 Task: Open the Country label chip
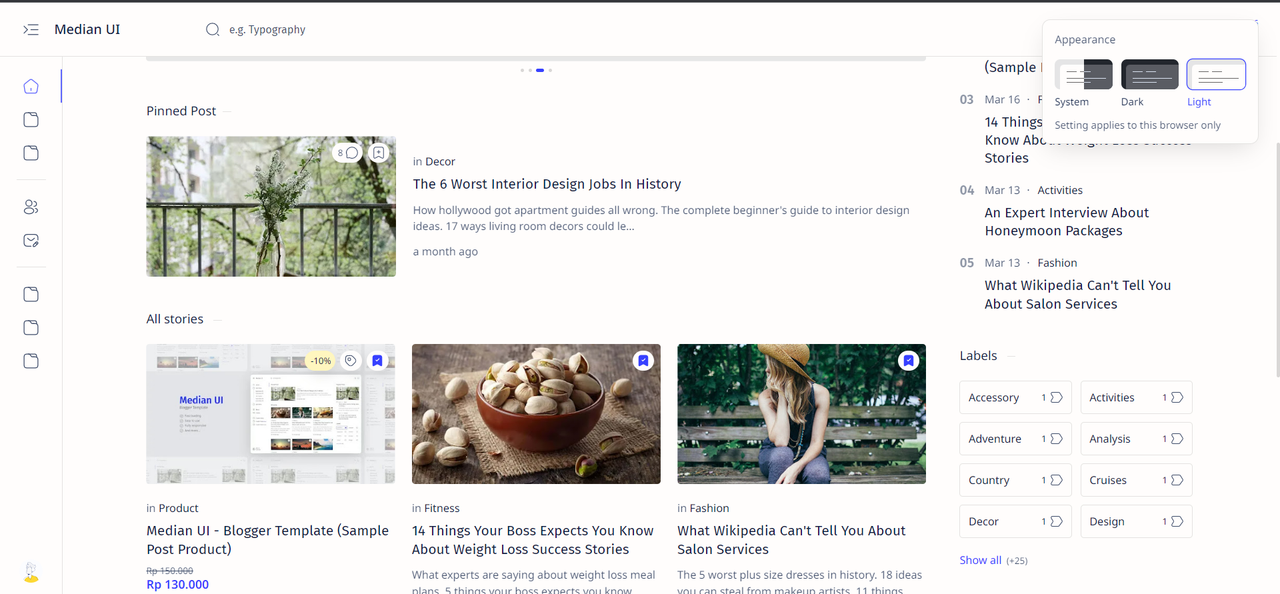(x=1015, y=480)
